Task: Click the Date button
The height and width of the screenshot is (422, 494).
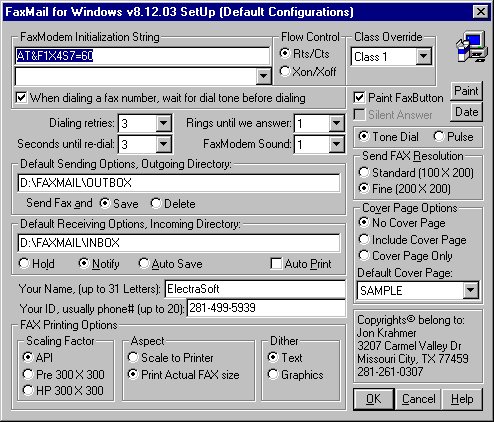Action: [466, 112]
